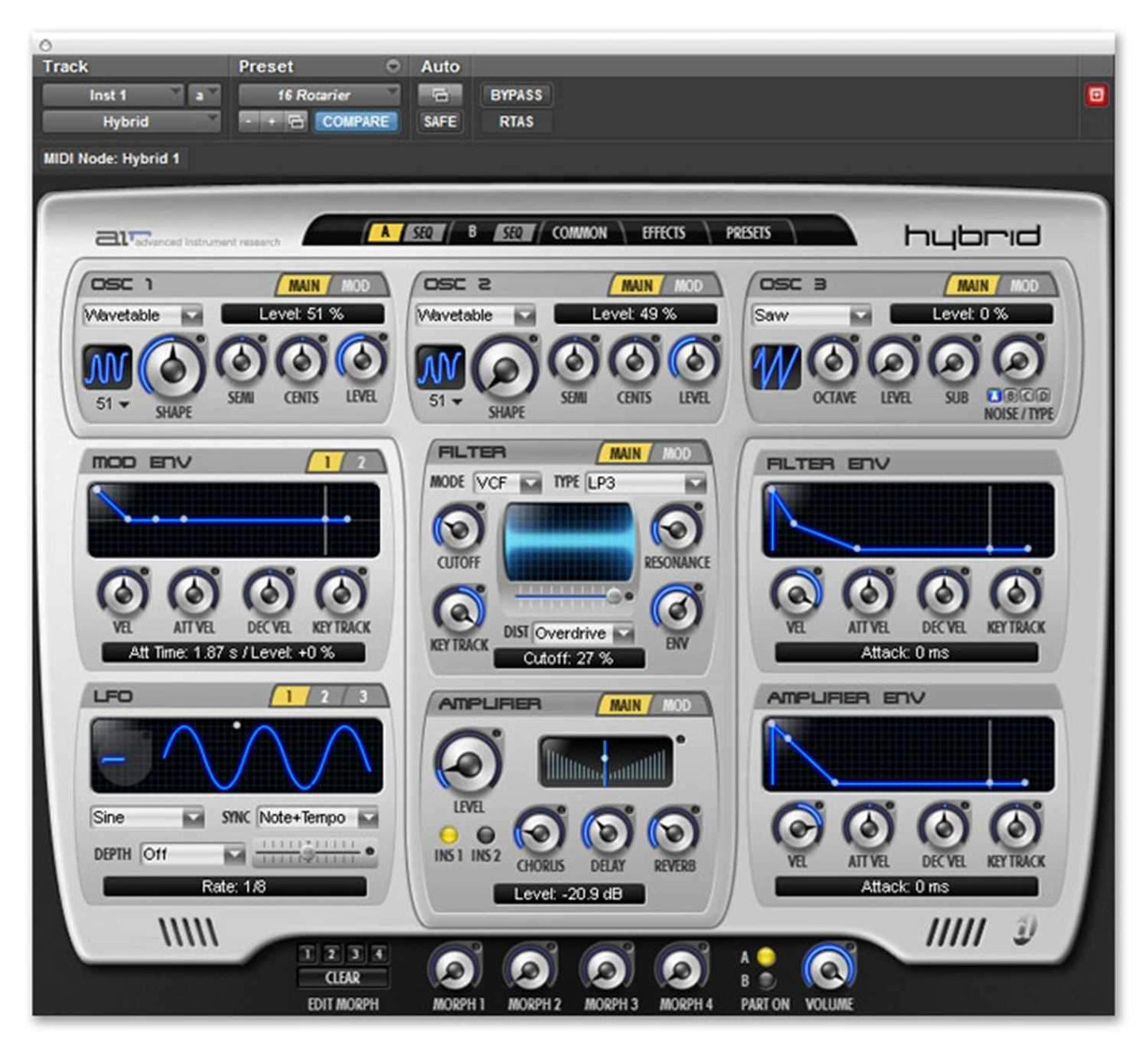The height and width of the screenshot is (1049, 1148).
Task: Toggle PART ON to part B
Action: [x=764, y=981]
